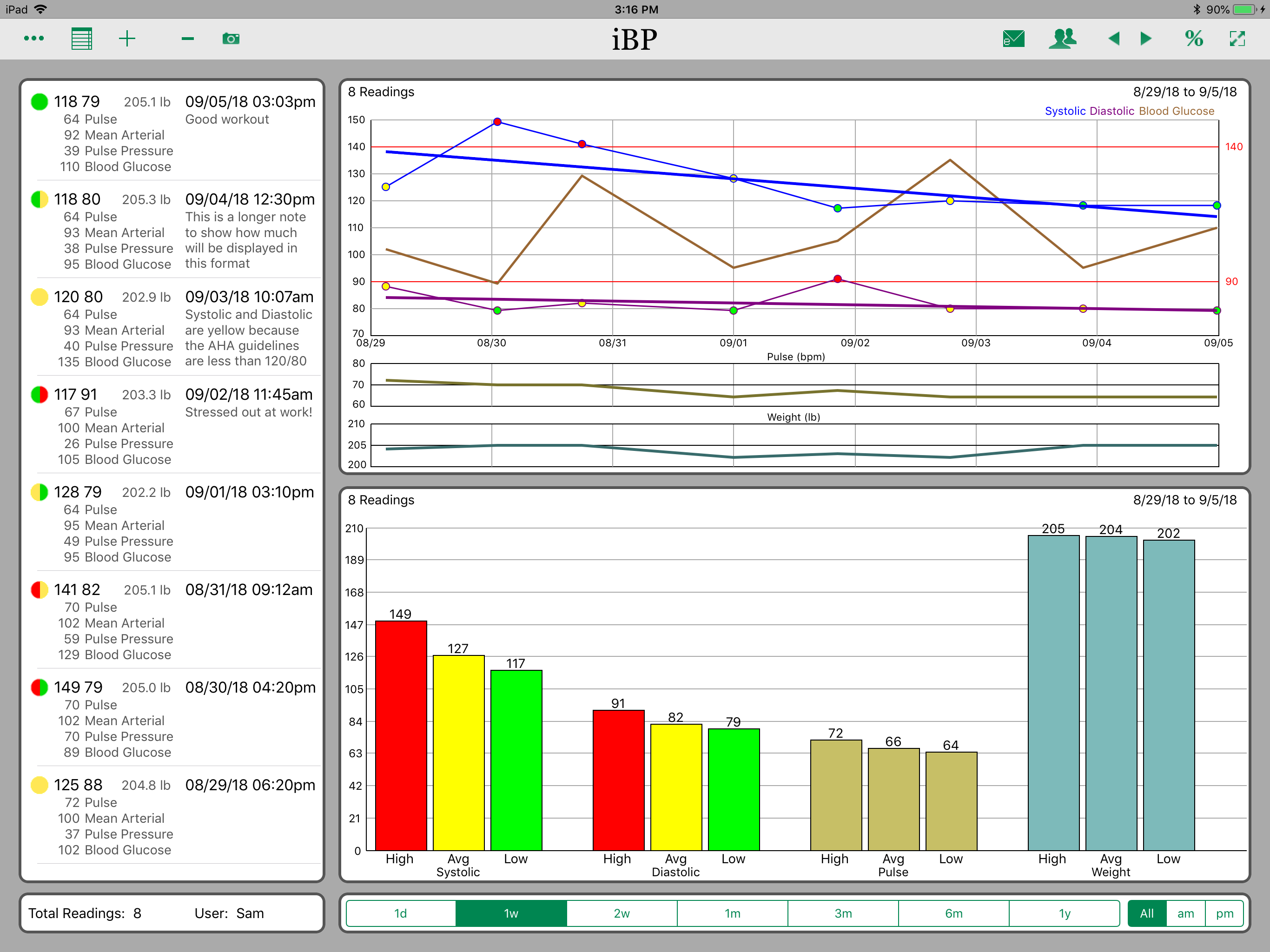1270x952 pixels.
Task: Tap the camera snapshot icon
Action: click(231, 39)
